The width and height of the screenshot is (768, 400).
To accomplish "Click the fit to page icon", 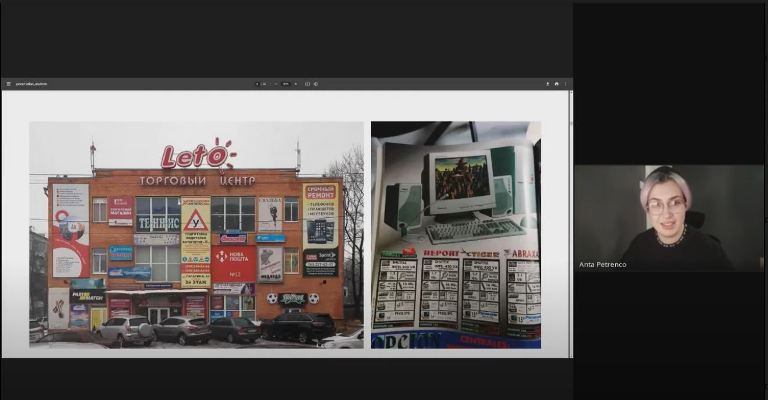I will (307, 84).
